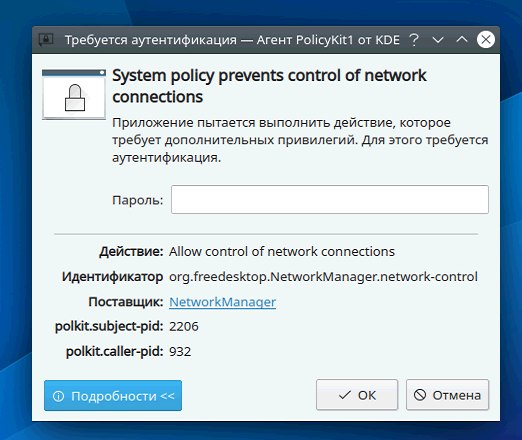Maximize window with up chevron icon
The width and height of the screenshot is (522, 440).
(462, 40)
